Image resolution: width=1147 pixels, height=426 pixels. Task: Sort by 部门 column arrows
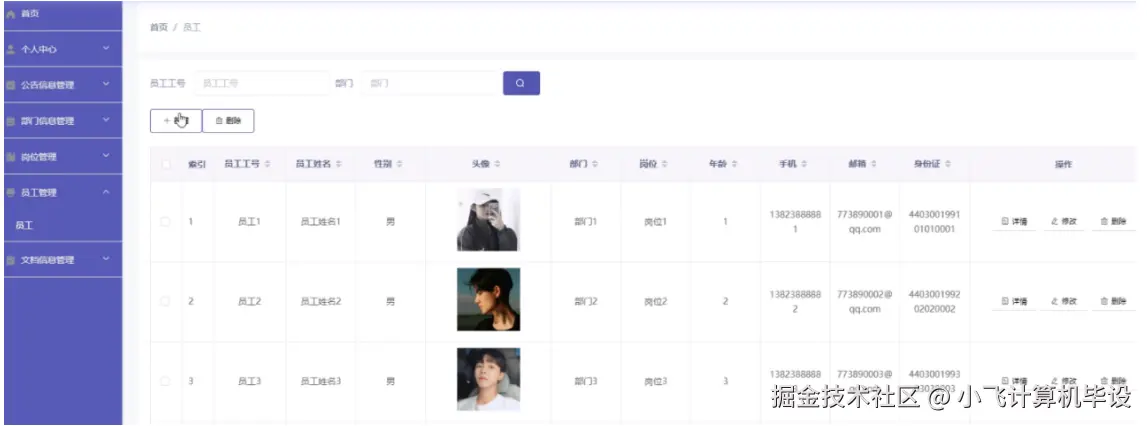[595, 164]
